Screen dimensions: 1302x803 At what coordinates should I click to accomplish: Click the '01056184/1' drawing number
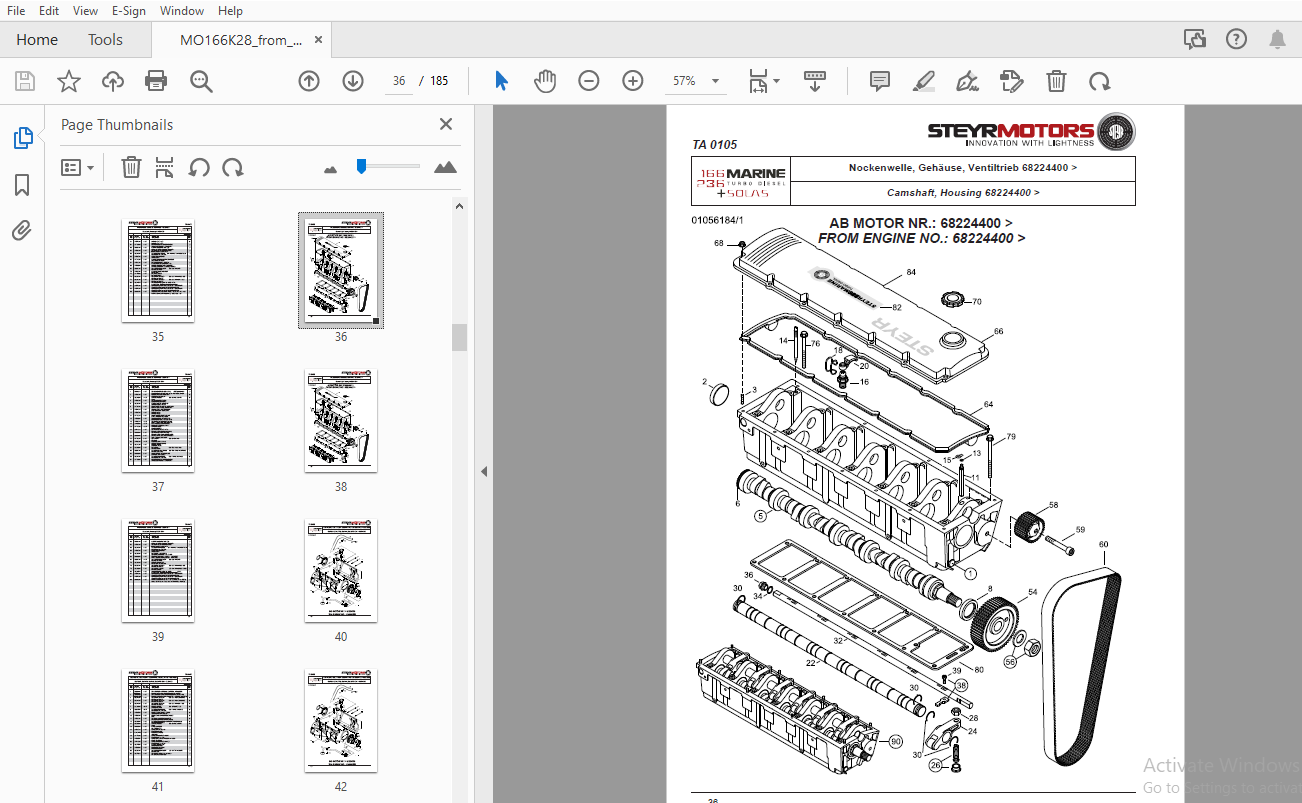tap(717, 219)
